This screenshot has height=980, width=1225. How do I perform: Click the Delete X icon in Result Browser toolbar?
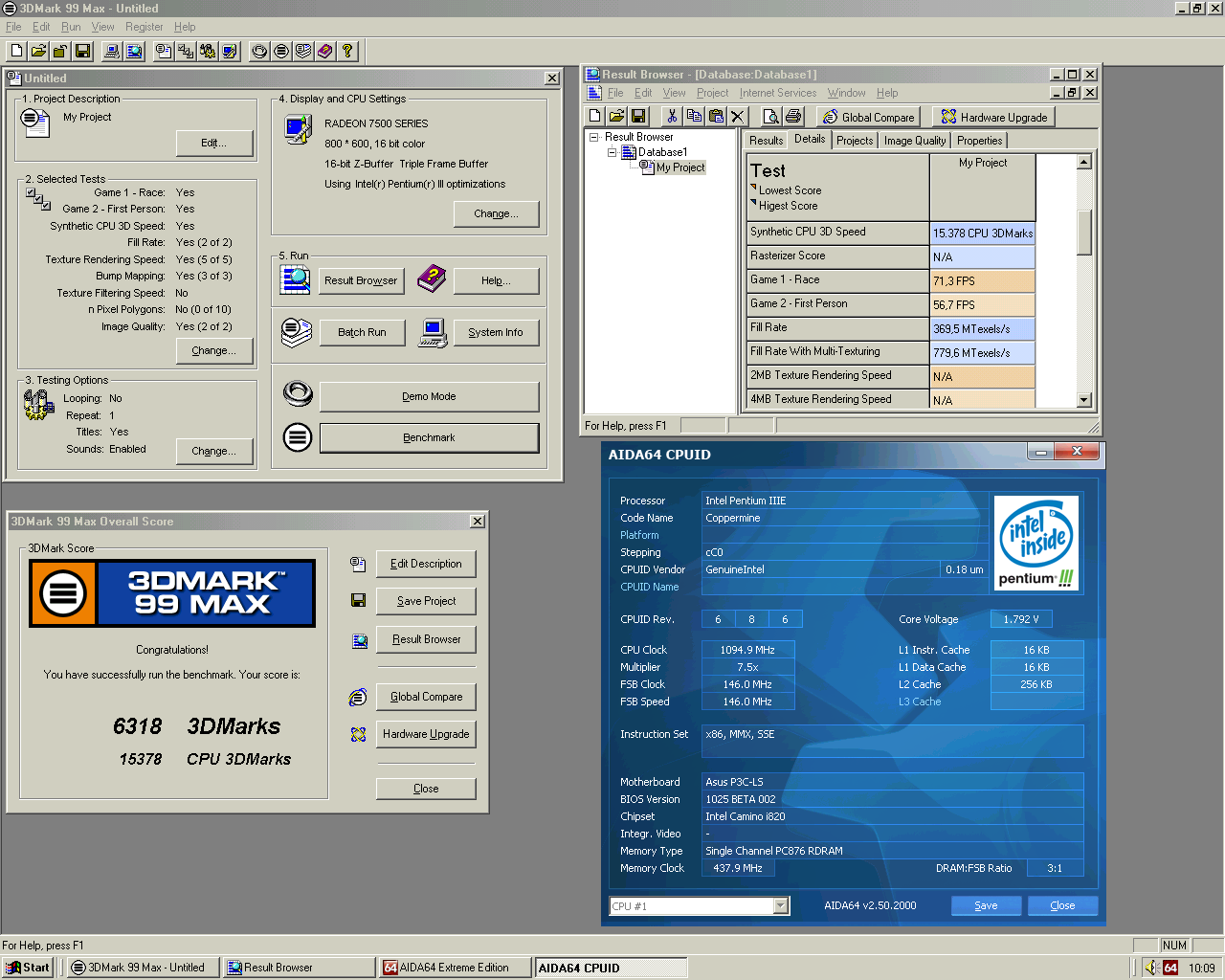point(737,116)
